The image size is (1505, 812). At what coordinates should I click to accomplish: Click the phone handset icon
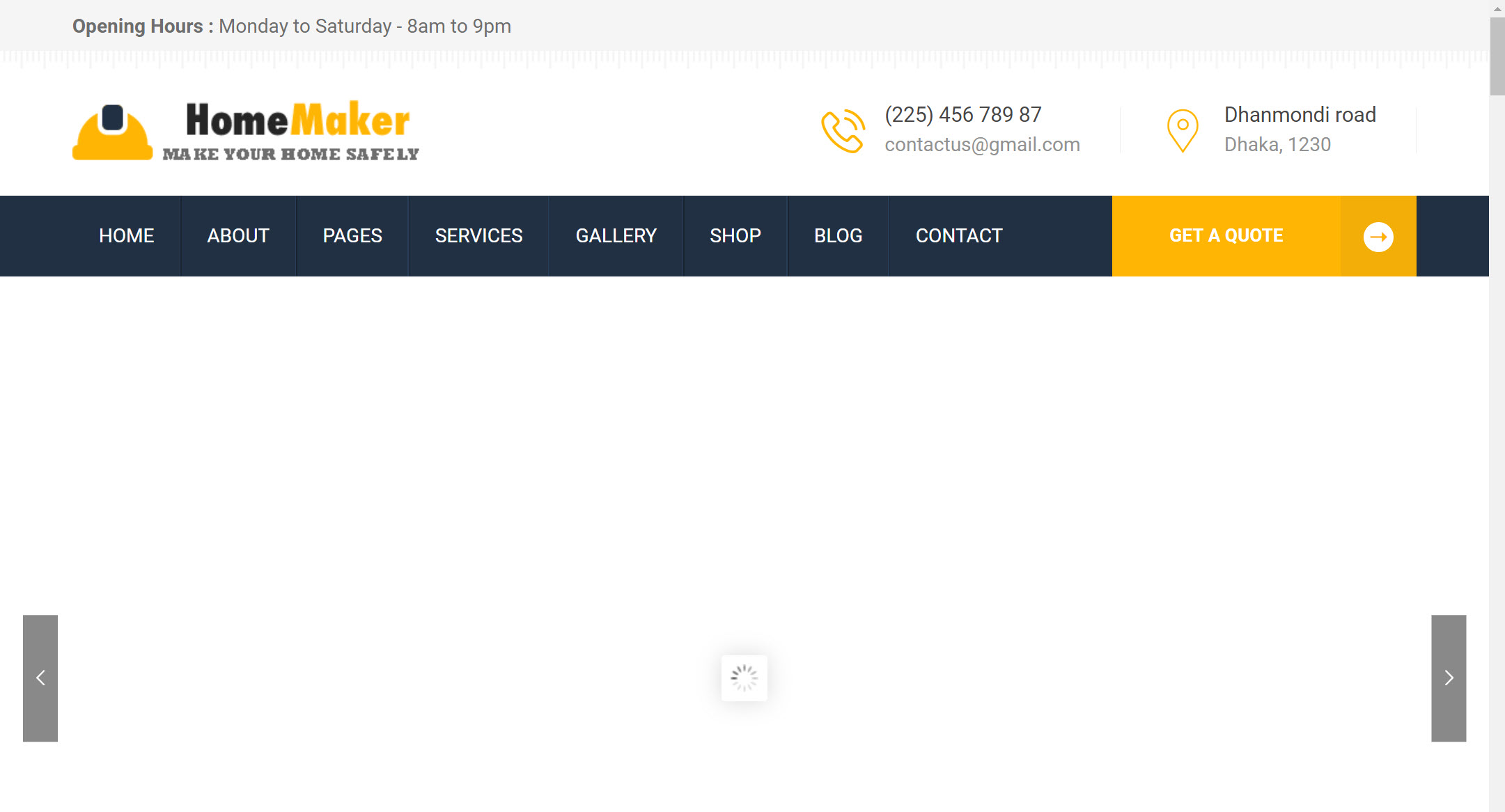pos(843,131)
